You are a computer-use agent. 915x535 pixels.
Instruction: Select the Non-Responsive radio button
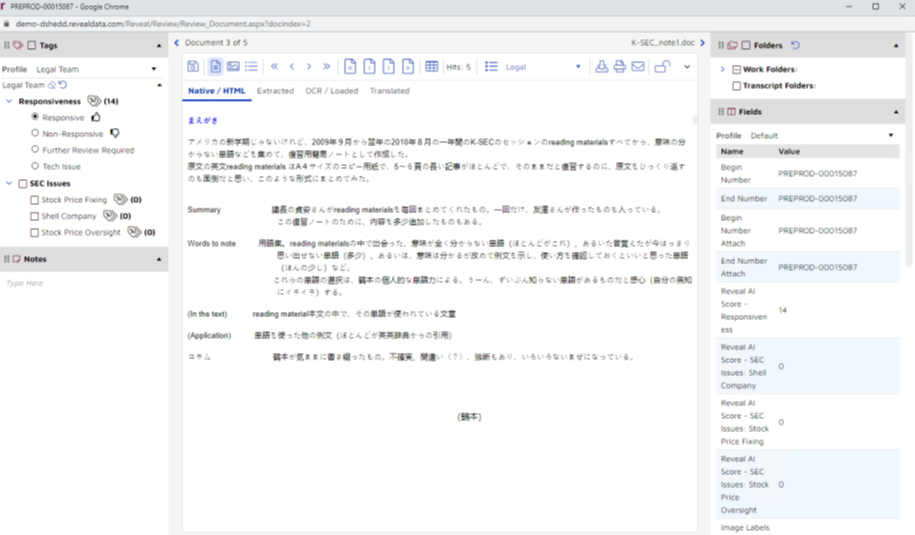tap(36, 133)
